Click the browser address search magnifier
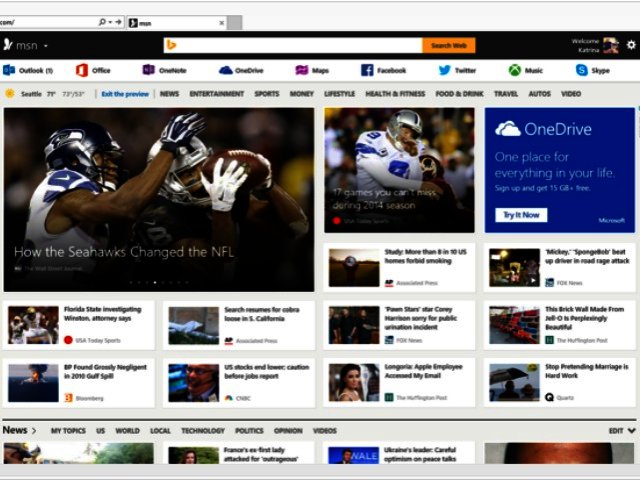 102,22
